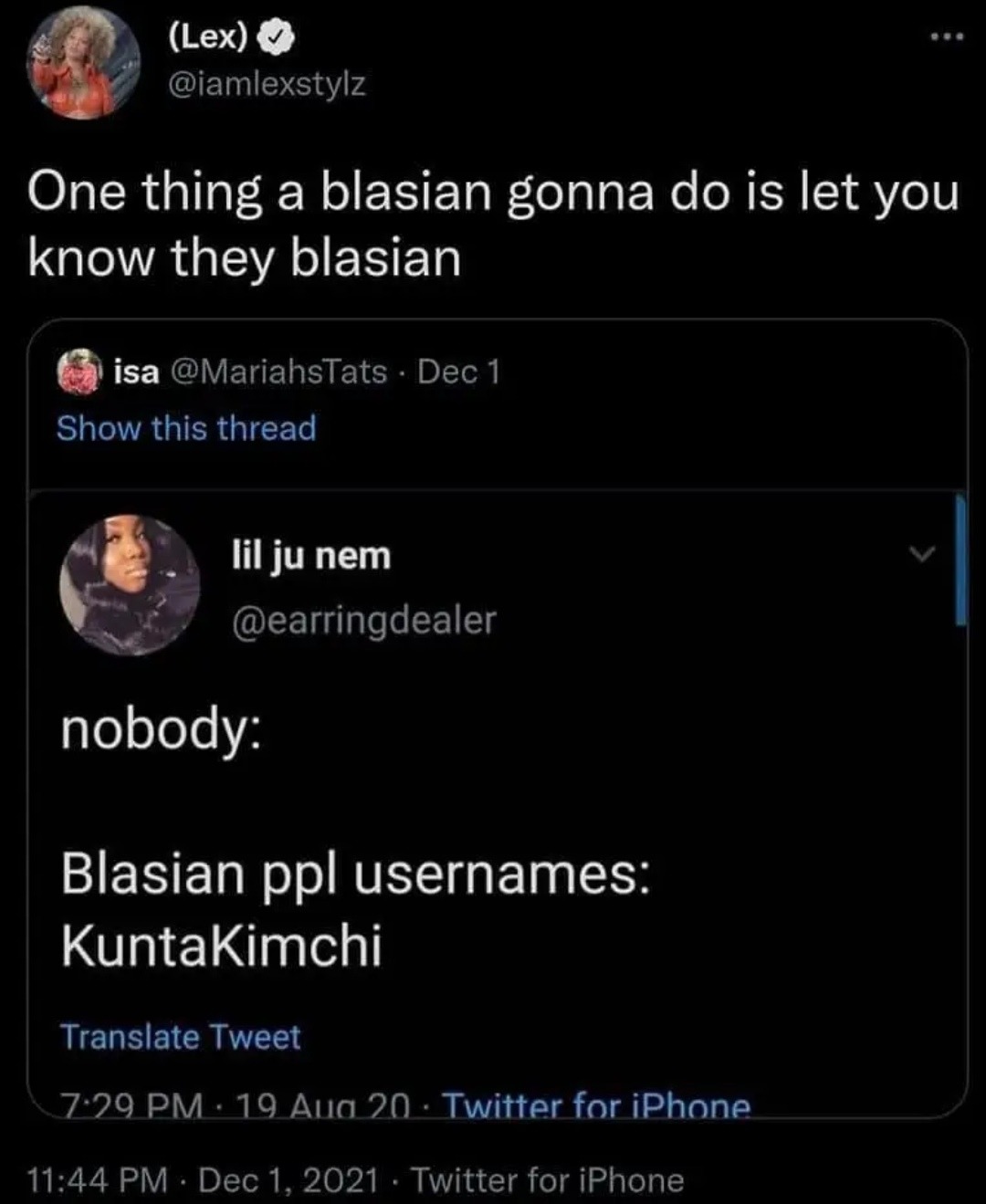Click the @iamlexstylz handle
986x1204 pixels.
268,85
